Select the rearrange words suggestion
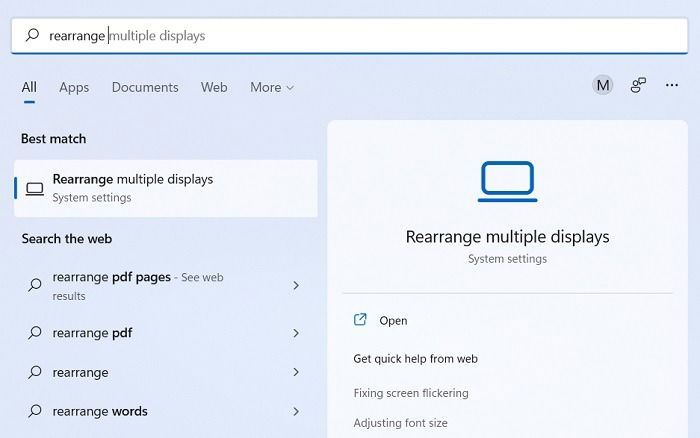This screenshot has width=700, height=438. (x=166, y=411)
